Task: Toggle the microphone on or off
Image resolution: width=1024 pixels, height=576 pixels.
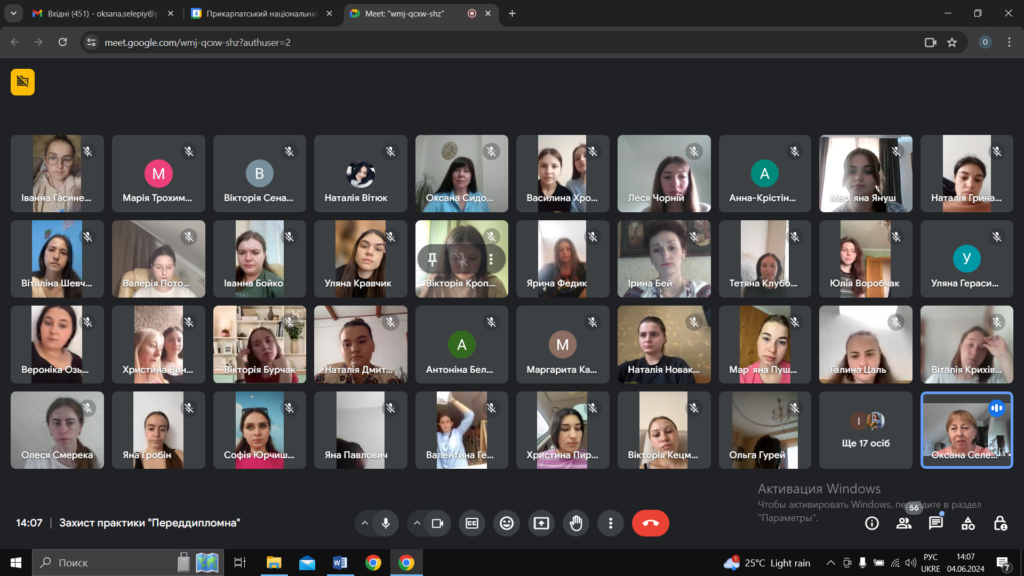Action: (x=385, y=523)
